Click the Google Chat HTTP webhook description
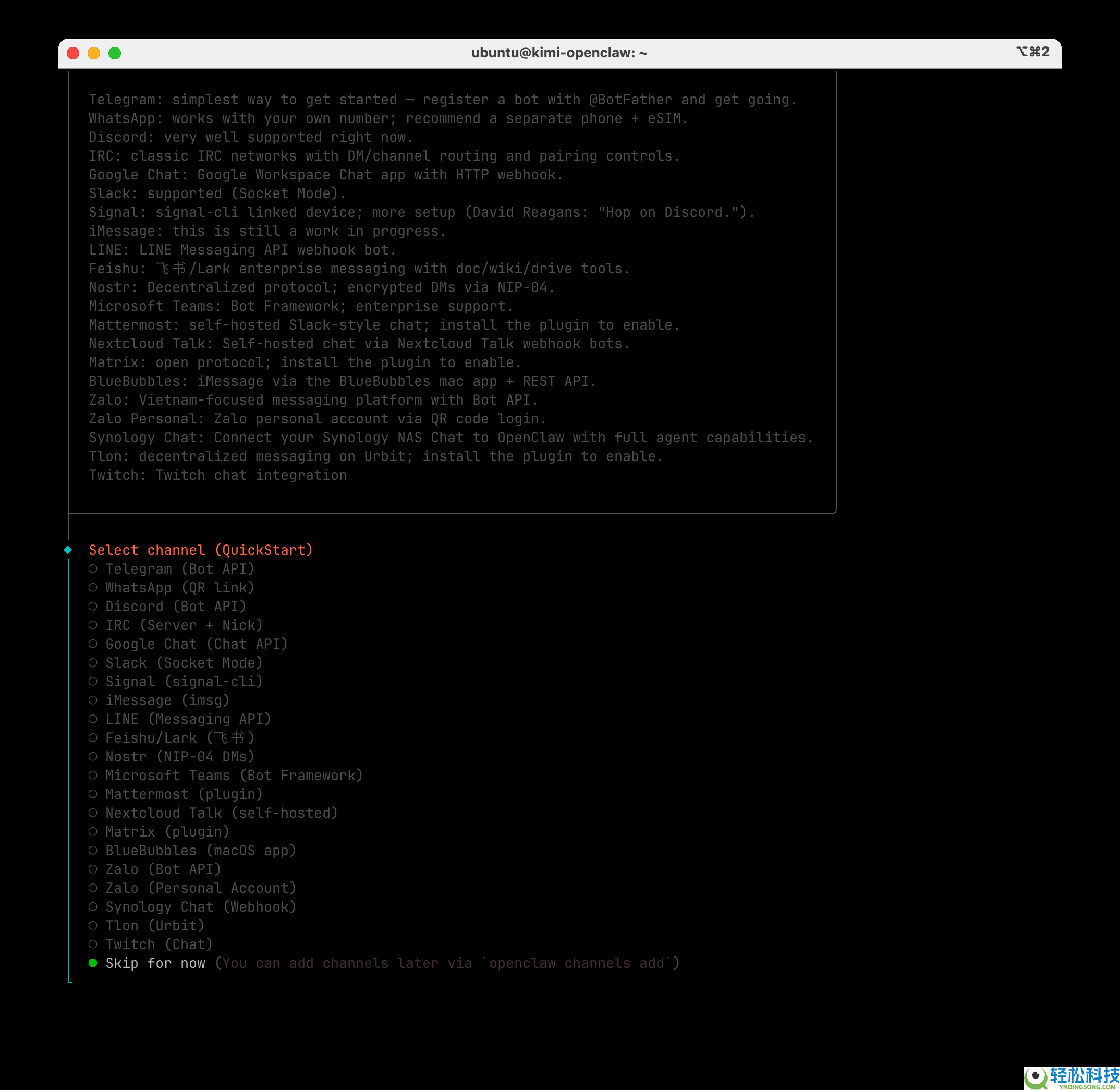Viewport: 1120px width, 1090px height. point(326,175)
